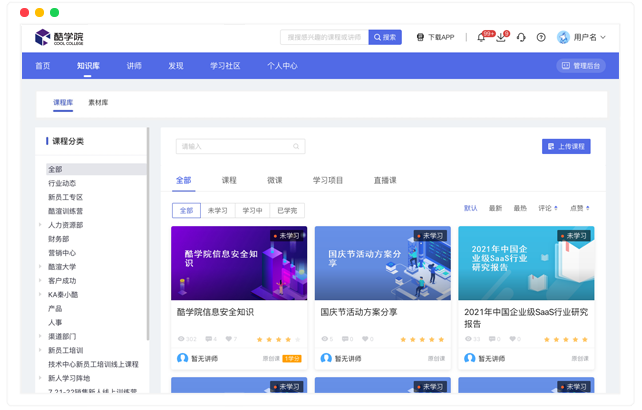Click the views eye icon on 酷学院信息安全知识 card
This screenshot has width=642, height=410.
coord(181,339)
